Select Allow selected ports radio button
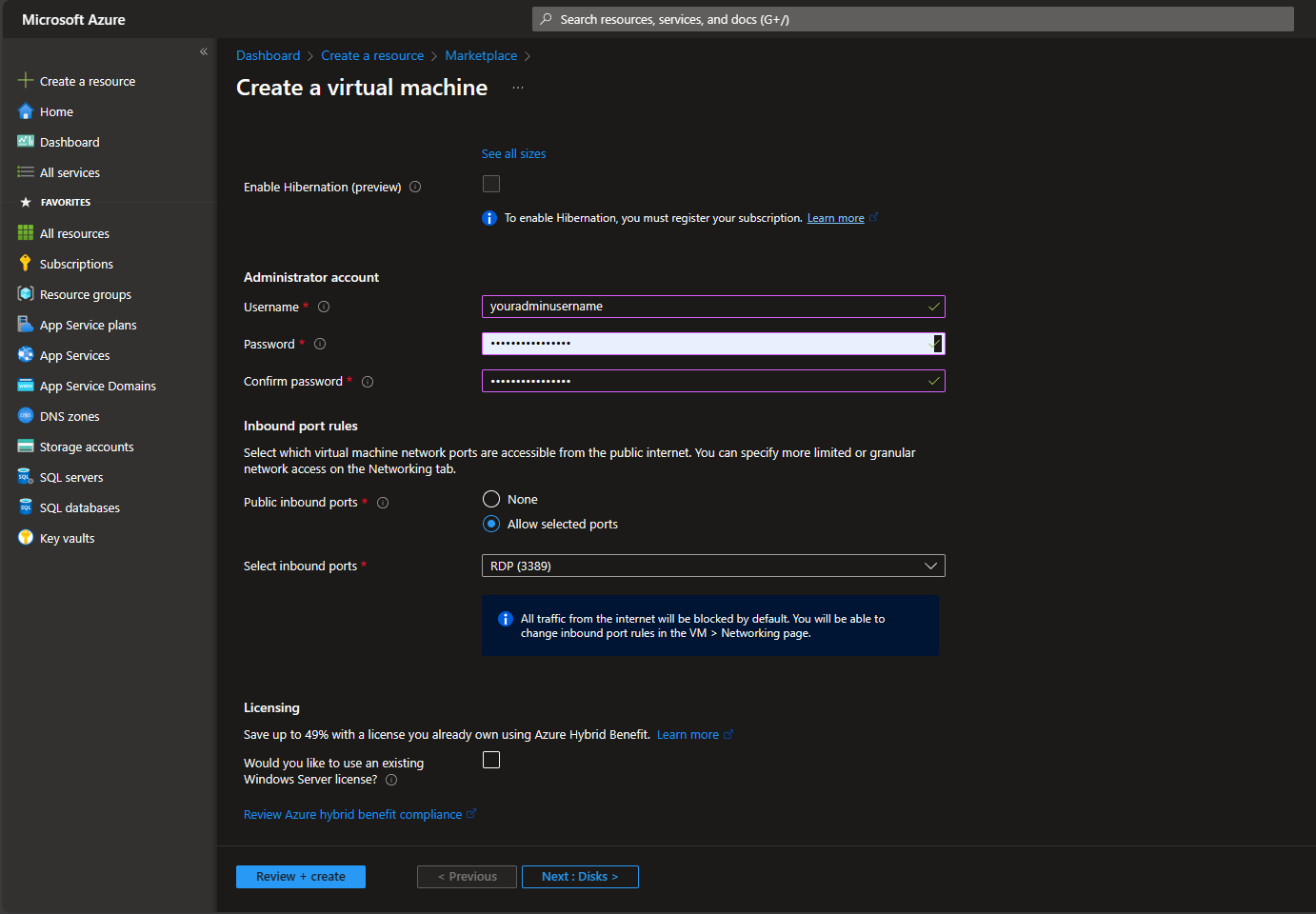This screenshot has width=1316, height=914. click(491, 524)
